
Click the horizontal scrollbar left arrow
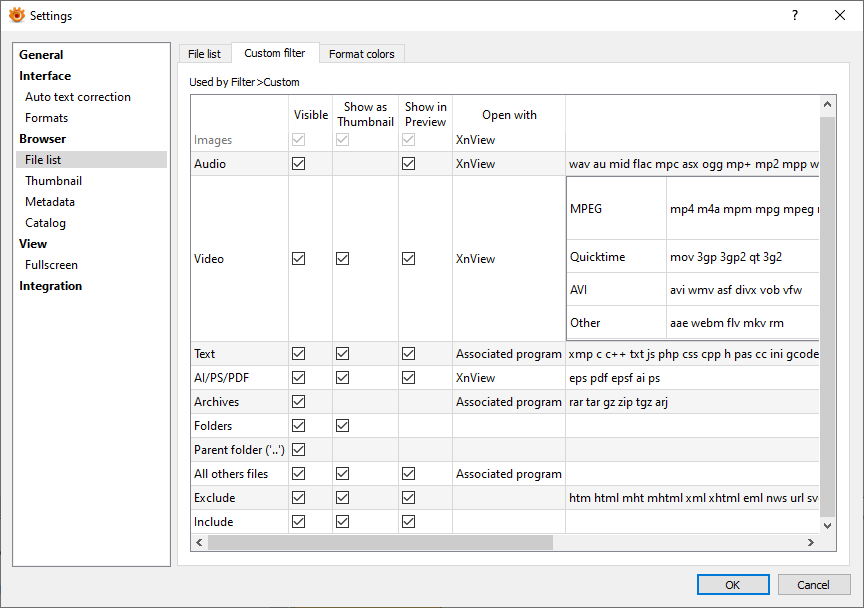199,542
